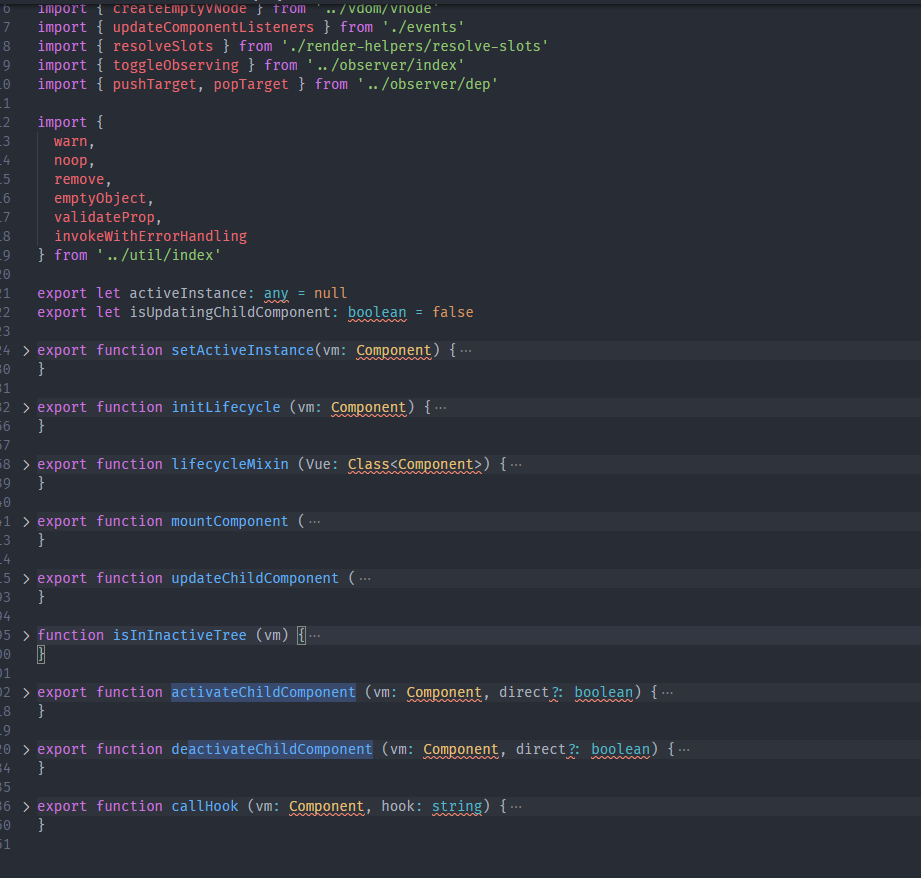Viewport: 921px width, 878px height.
Task: Click the fold ellipsis on the isInInactiveTree line
Action: pos(315,635)
